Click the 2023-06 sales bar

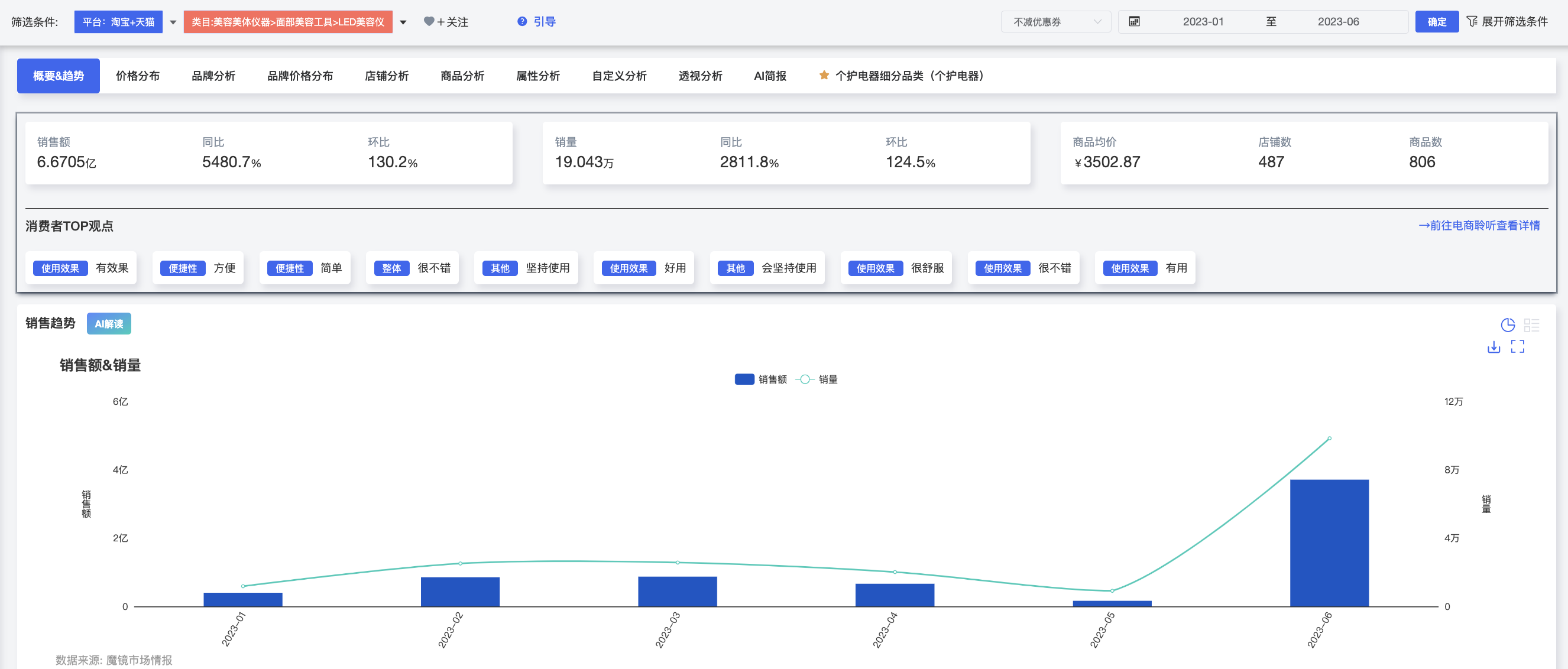[x=1329, y=543]
